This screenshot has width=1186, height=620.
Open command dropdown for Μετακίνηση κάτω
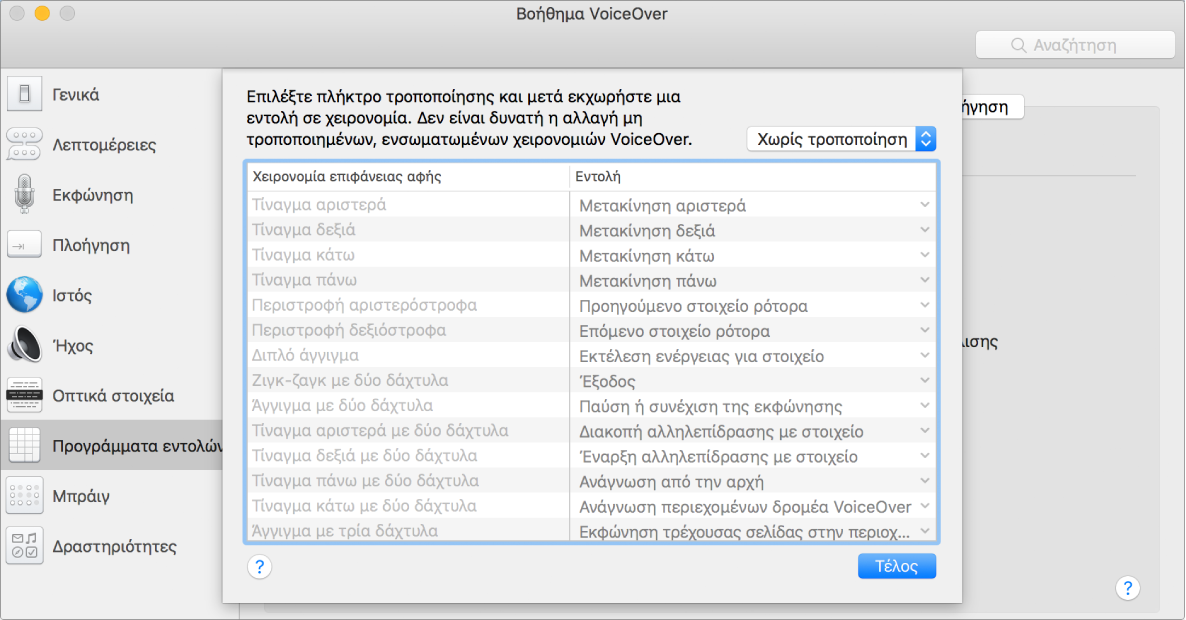click(x=924, y=255)
